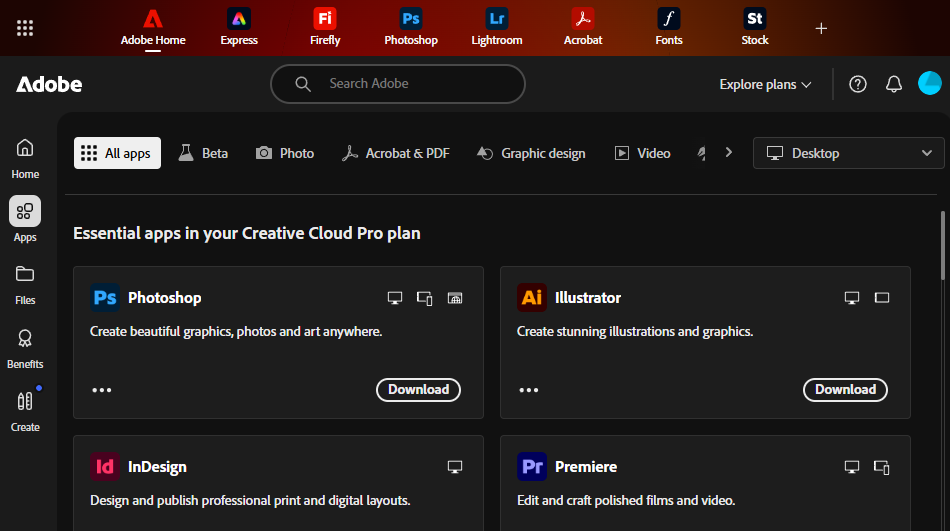950x531 pixels.
Task: Click the Illustrator card Ai icon
Action: tap(532, 298)
